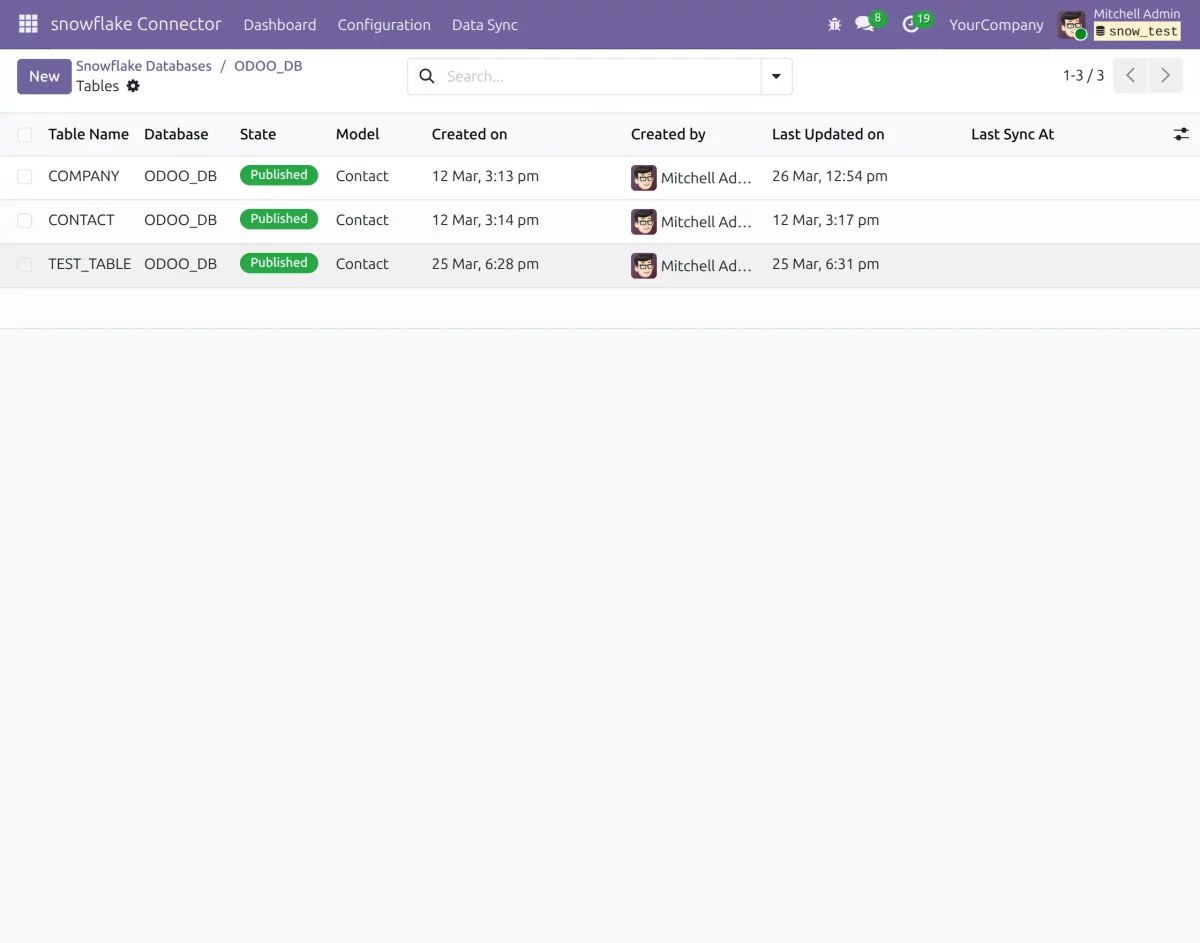Screen dimensions: 1200x943
Task: Click the Tables gear settings icon
Action: click(133, 86)
